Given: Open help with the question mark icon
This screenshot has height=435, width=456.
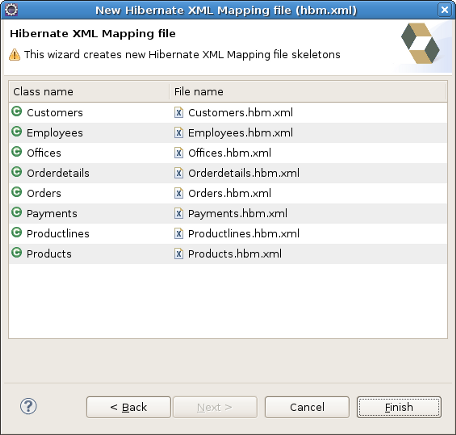Looking at the screenshot, I should [x=28, y=406].
